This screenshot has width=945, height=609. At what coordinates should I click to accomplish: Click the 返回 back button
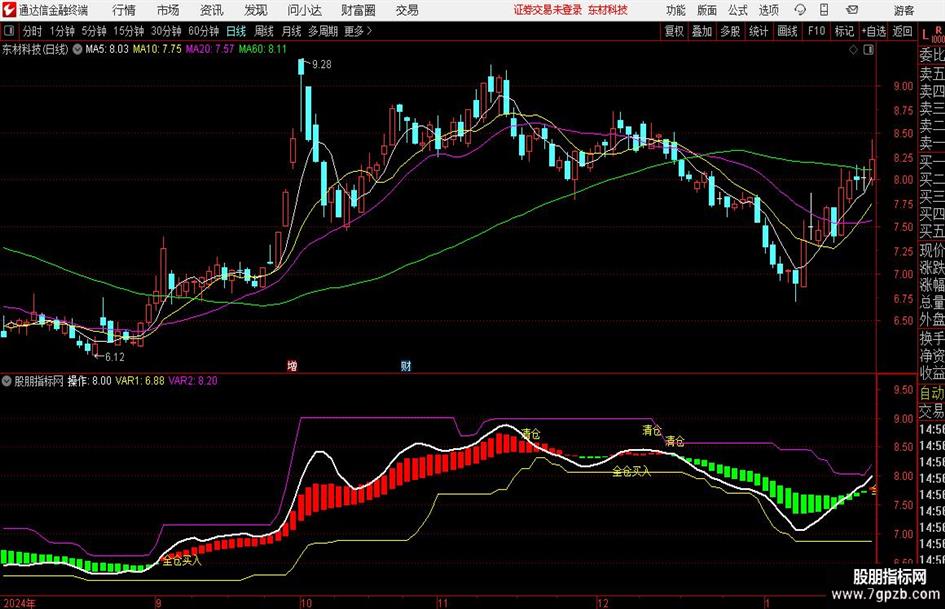[902, 31]
